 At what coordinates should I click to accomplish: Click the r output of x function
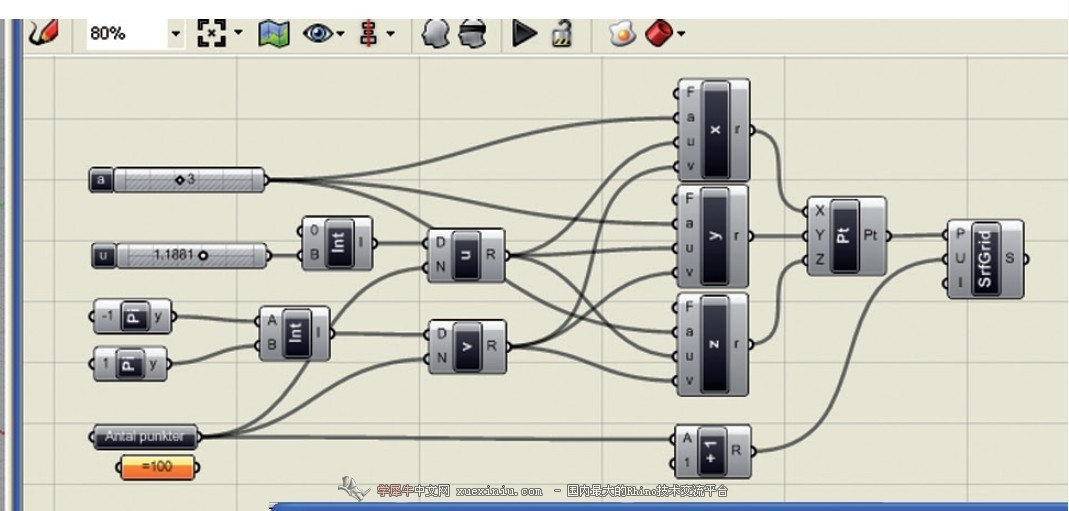coord(737,129)
